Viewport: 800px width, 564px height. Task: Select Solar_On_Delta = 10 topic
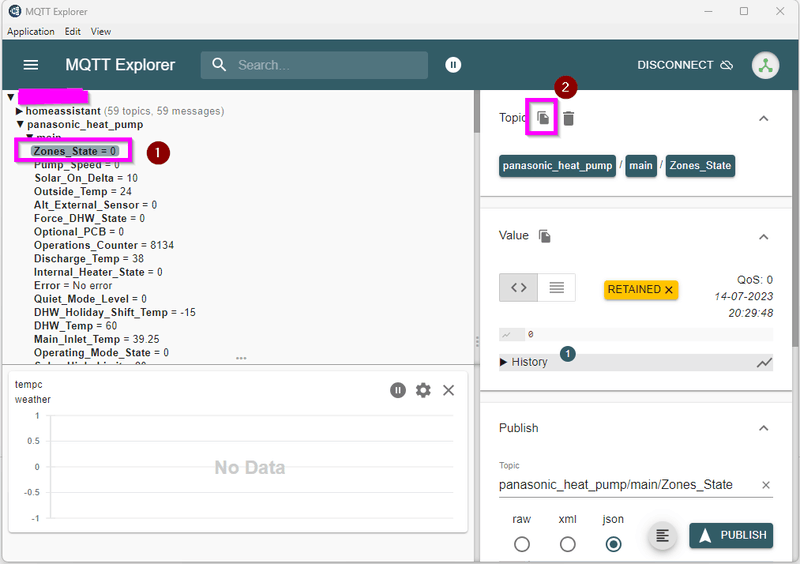pyautogui.click(x=86, y=178)
